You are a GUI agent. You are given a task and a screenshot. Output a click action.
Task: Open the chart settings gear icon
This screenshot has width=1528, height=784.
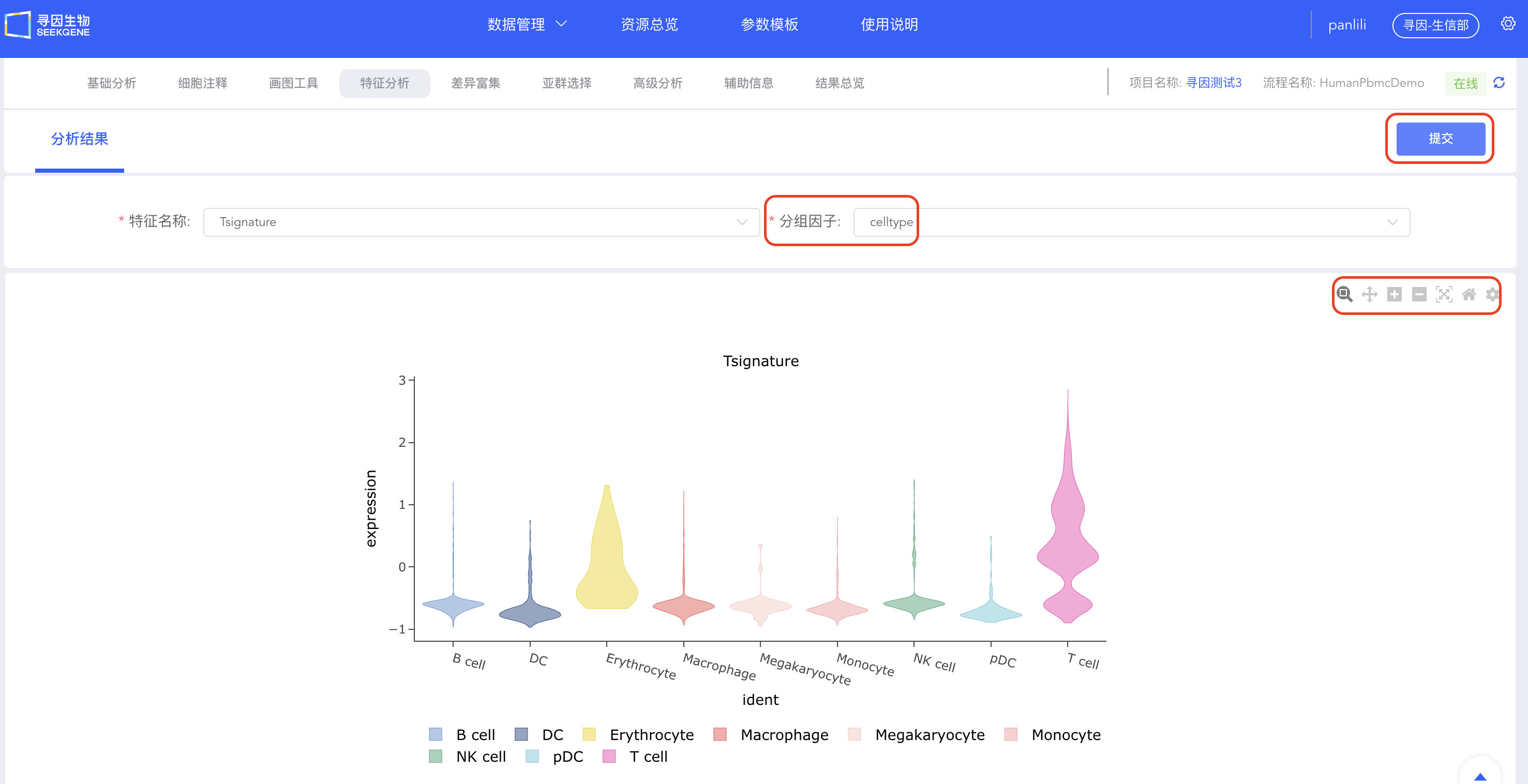pyautogui.click(x=1492, y=294)
